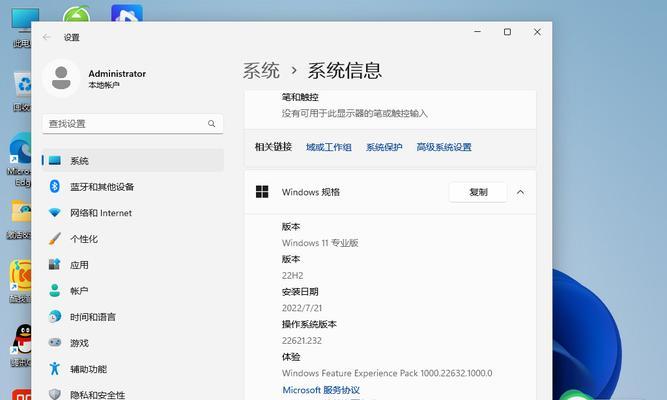
Task: Open 网络和 Internet settings
Action: 133,213
